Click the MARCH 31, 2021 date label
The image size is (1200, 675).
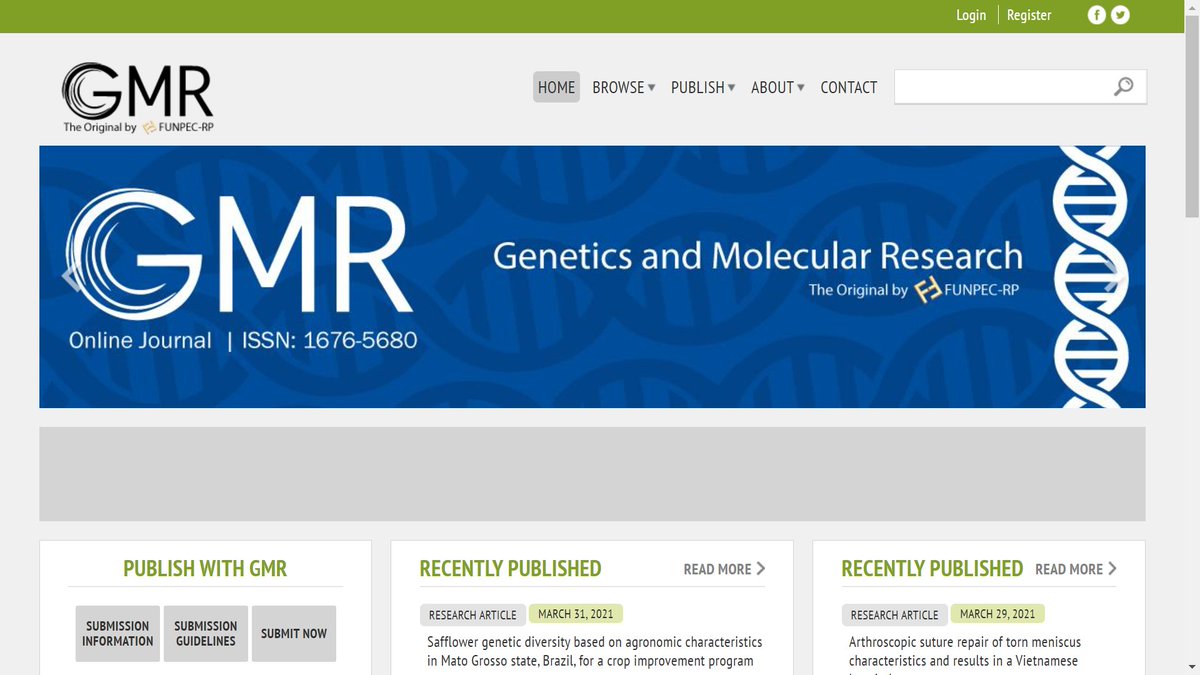pos(576,614)
